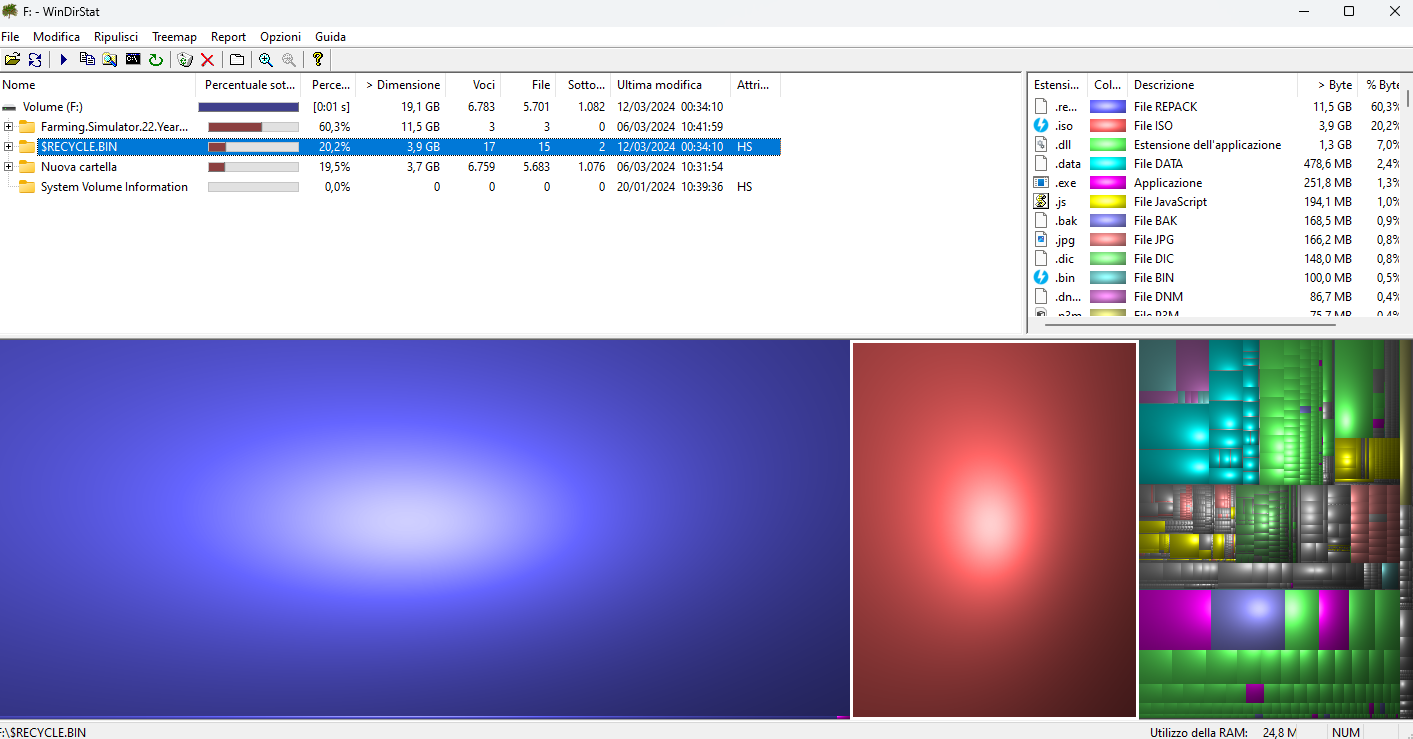1413x739 pixels.
Task: Click the yellow question mark help icon
Action: point(318,60)
